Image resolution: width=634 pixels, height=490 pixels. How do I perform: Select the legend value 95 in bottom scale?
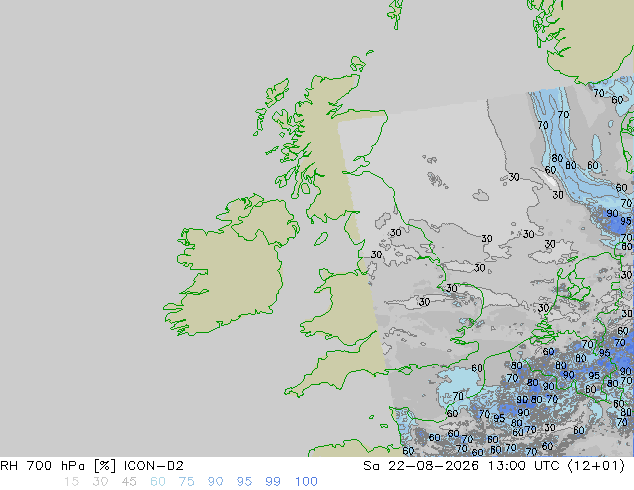[x=244, y=482]
